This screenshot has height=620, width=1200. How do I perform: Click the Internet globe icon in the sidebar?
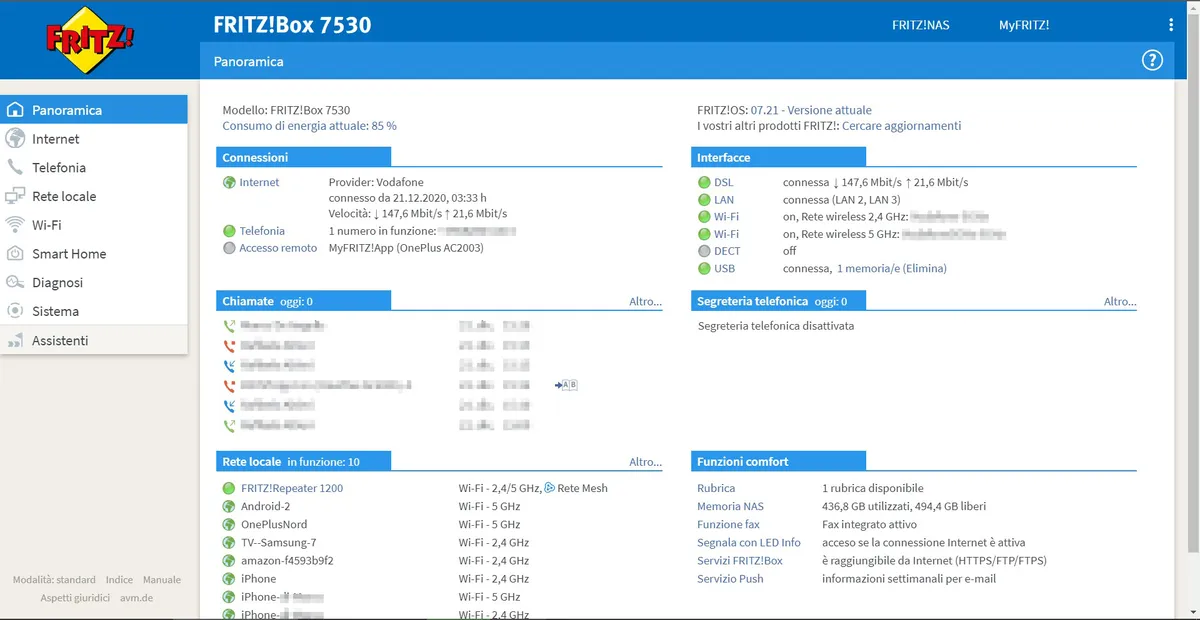pyautogui.click(x=15, y=139)
